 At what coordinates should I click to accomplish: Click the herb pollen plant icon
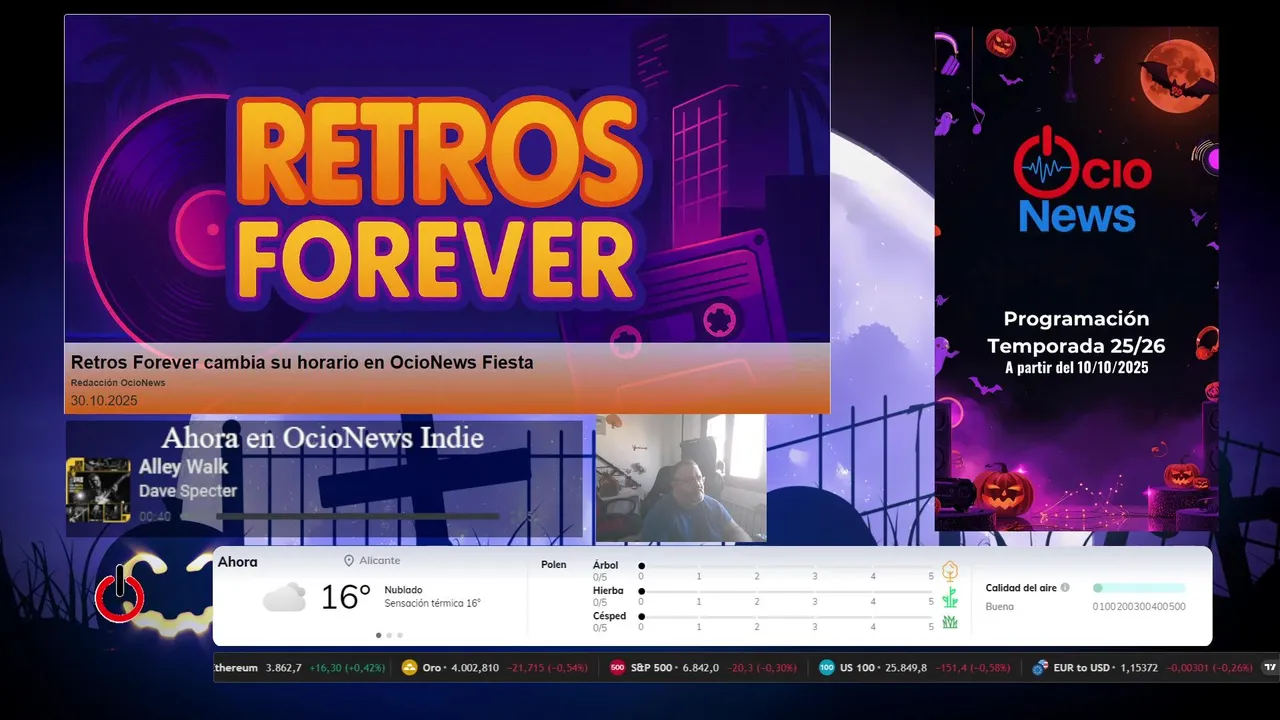tap(950, 598)
